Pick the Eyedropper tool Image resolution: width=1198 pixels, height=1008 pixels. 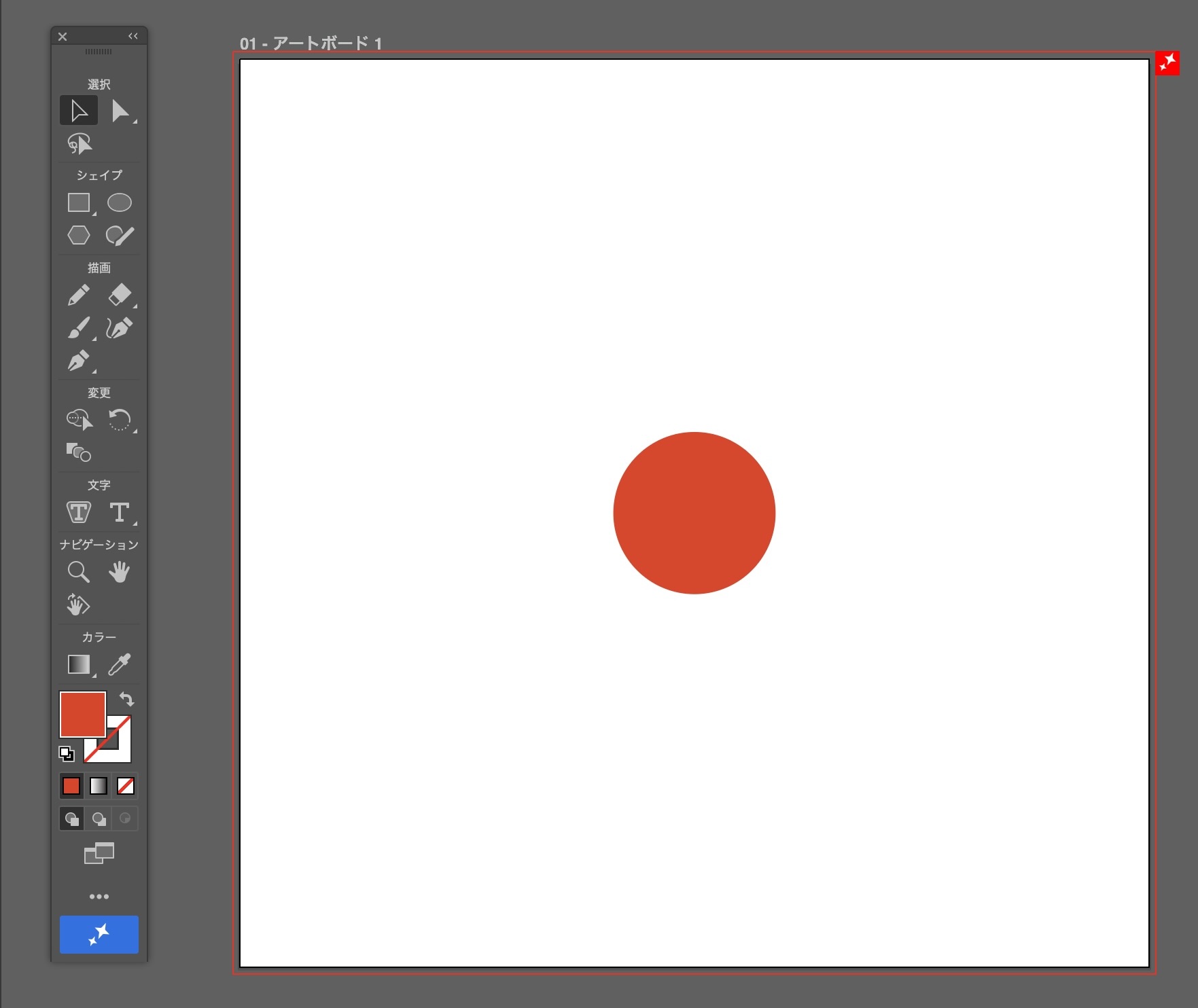coord(120,664)
